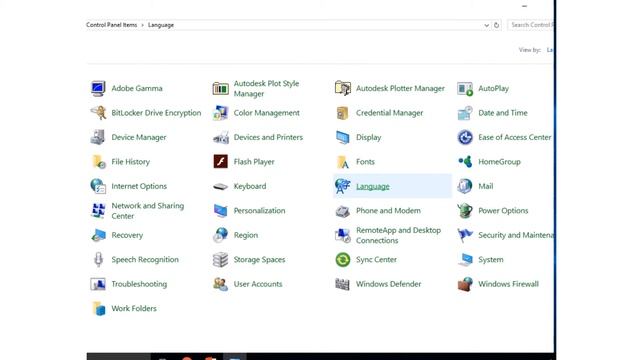Open the Speech Recognition microphone icon
640x360 pixels.
tap(98, 260)
